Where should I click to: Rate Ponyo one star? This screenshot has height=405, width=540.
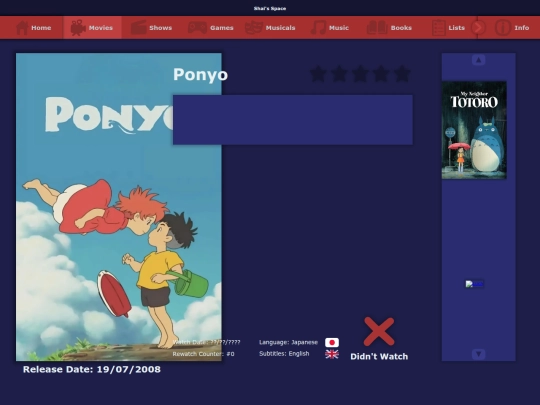coord(318,74)
